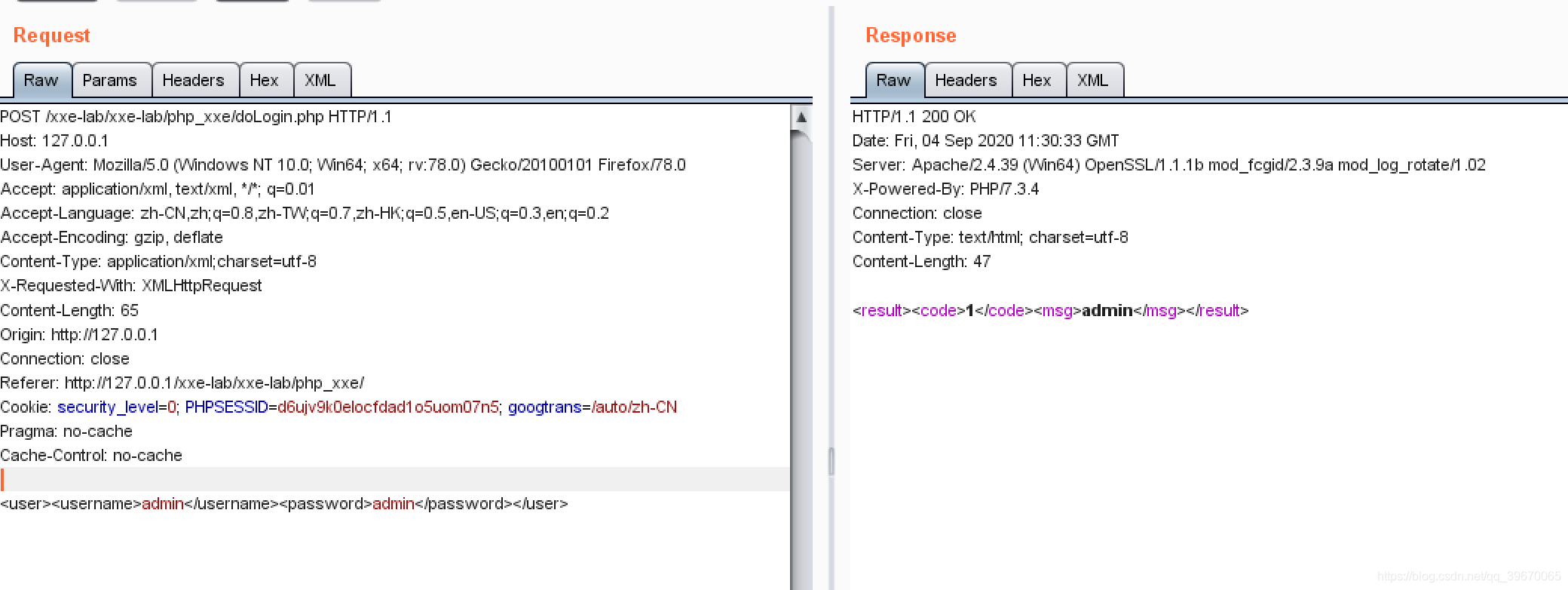Click the X-Requested-With: XMLHttpRequest line
This screenshot has width=1568, height=590.
click(x=131, y=286)
